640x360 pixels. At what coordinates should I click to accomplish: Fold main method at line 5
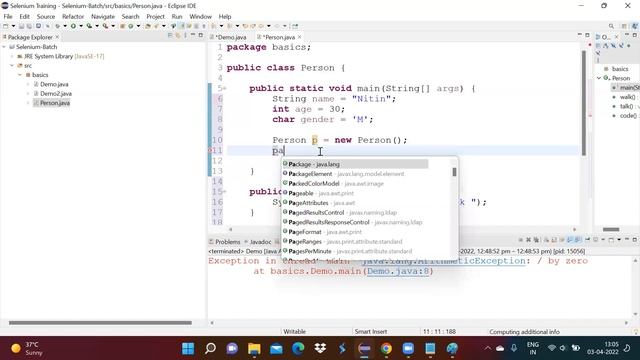224,89
